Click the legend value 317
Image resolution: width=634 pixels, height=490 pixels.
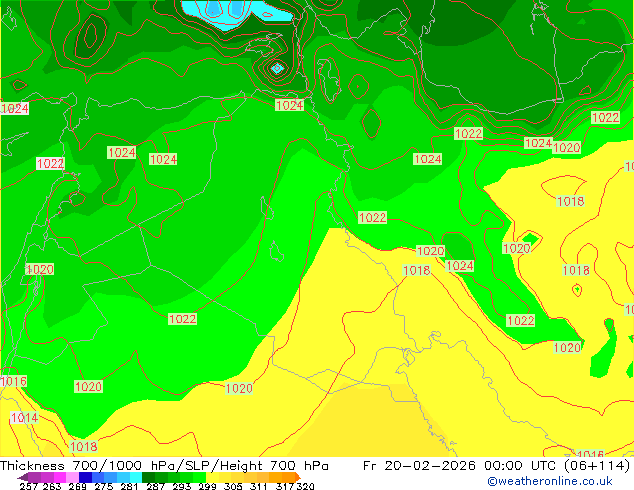285,486
